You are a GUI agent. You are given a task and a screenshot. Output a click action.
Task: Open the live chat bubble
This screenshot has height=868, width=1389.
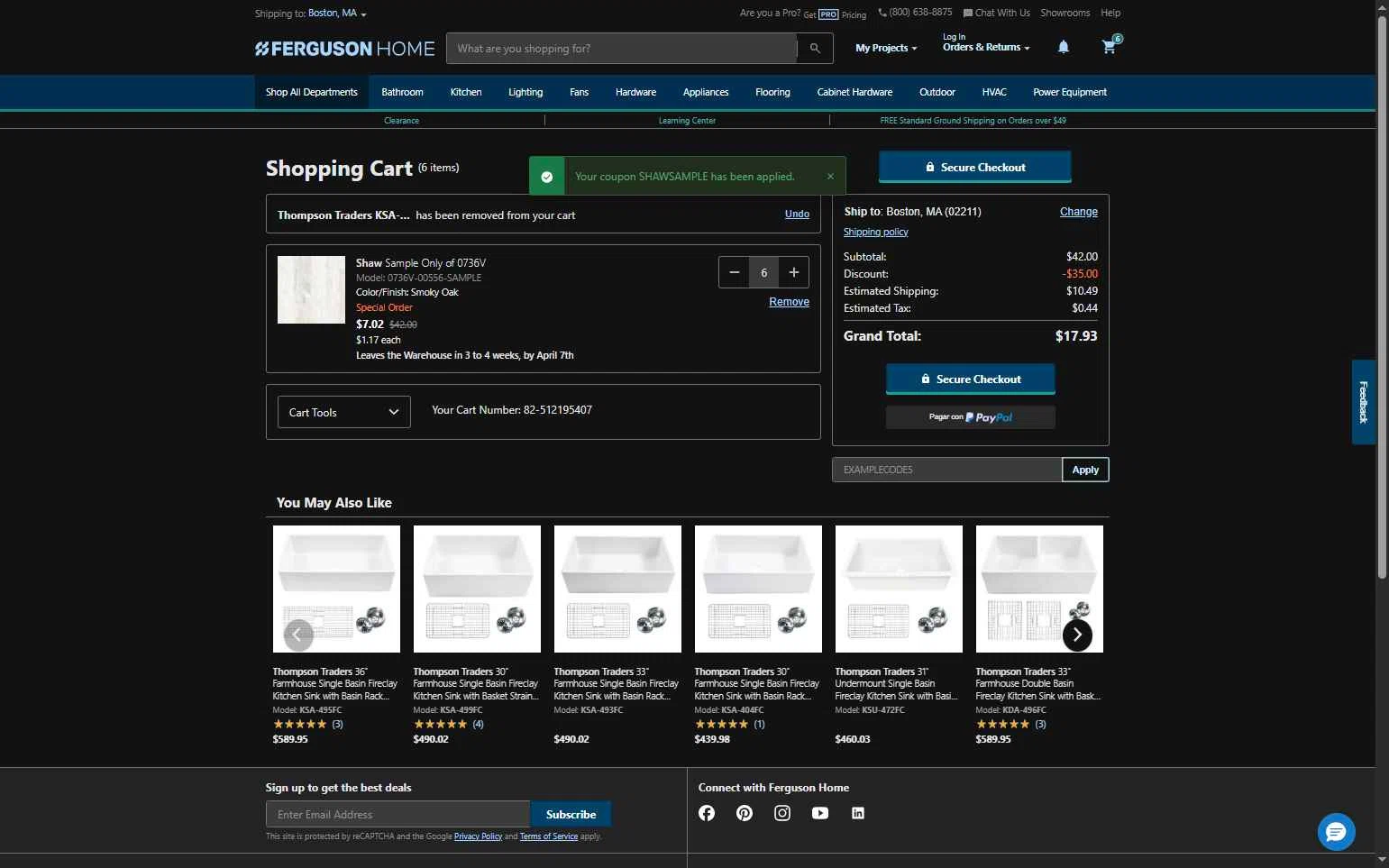point(1336,831)
